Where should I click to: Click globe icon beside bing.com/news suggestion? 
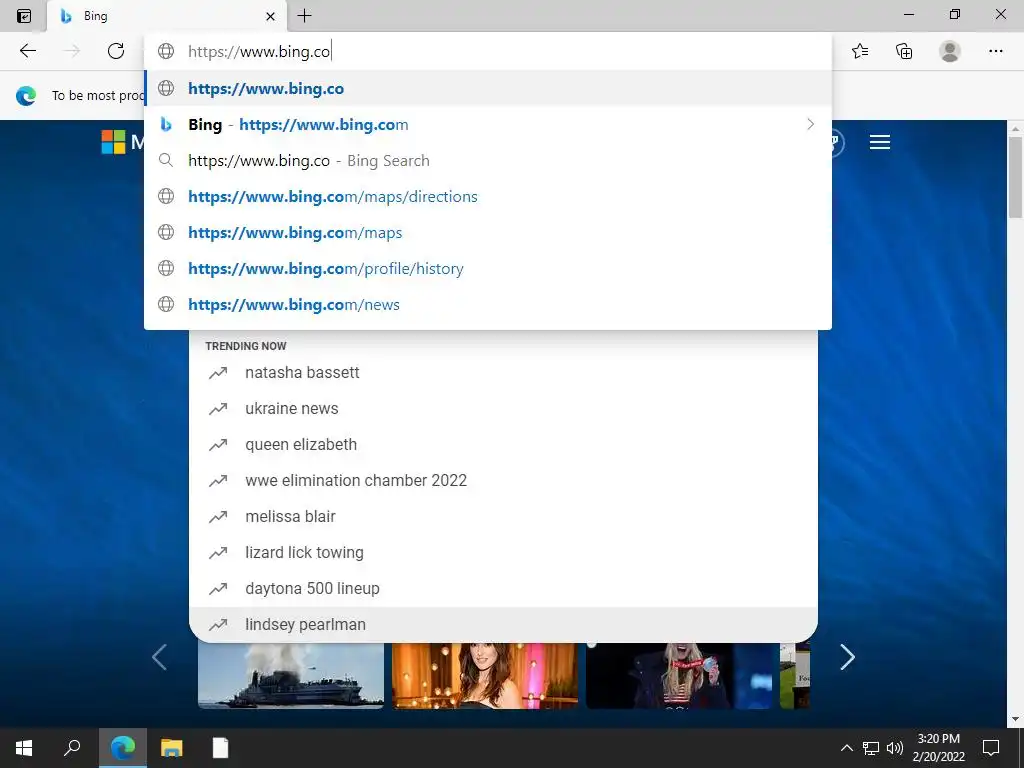(x=167, y=304)
